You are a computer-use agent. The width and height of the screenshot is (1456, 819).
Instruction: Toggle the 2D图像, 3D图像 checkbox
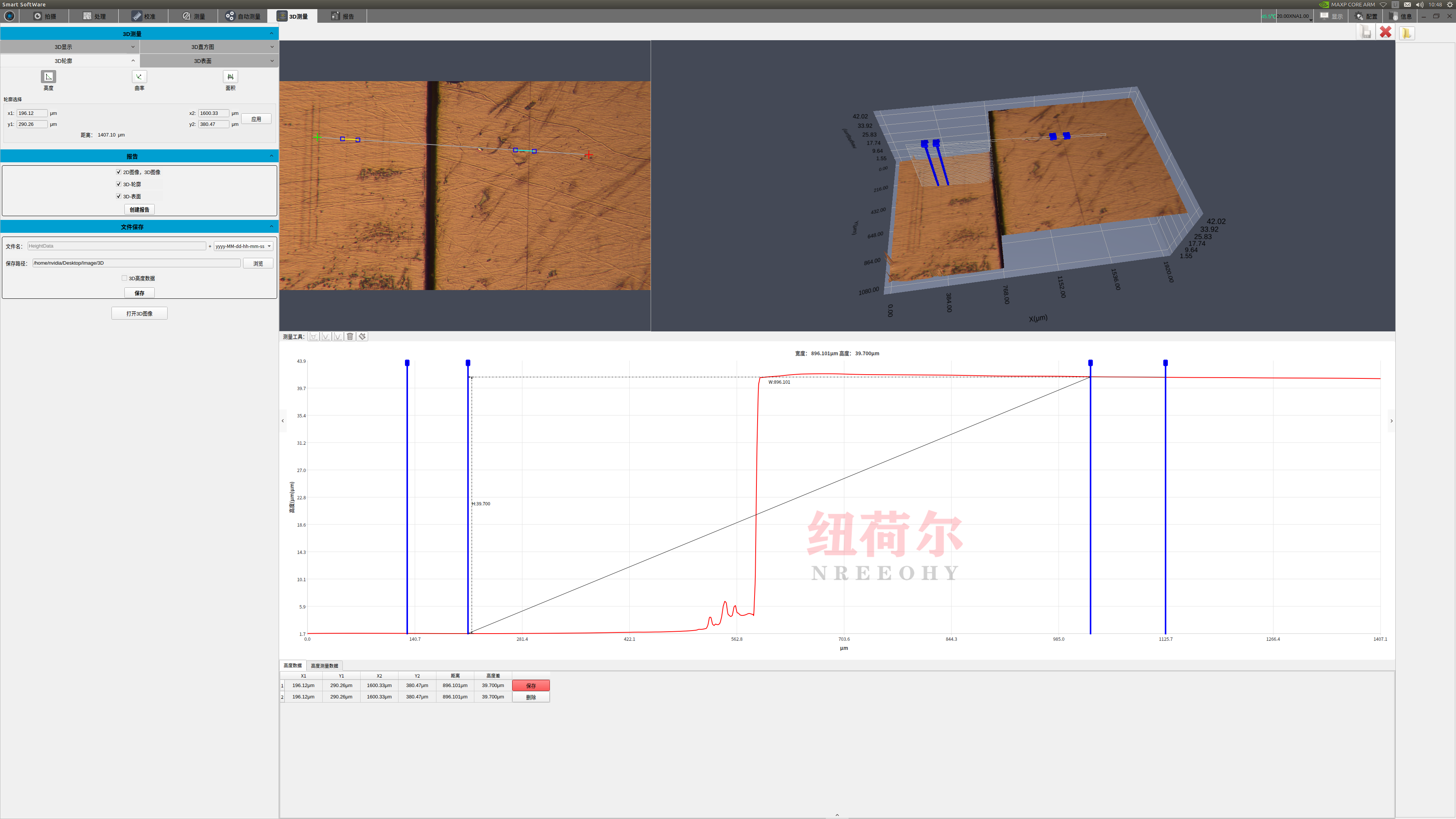[x=119, y=172]
